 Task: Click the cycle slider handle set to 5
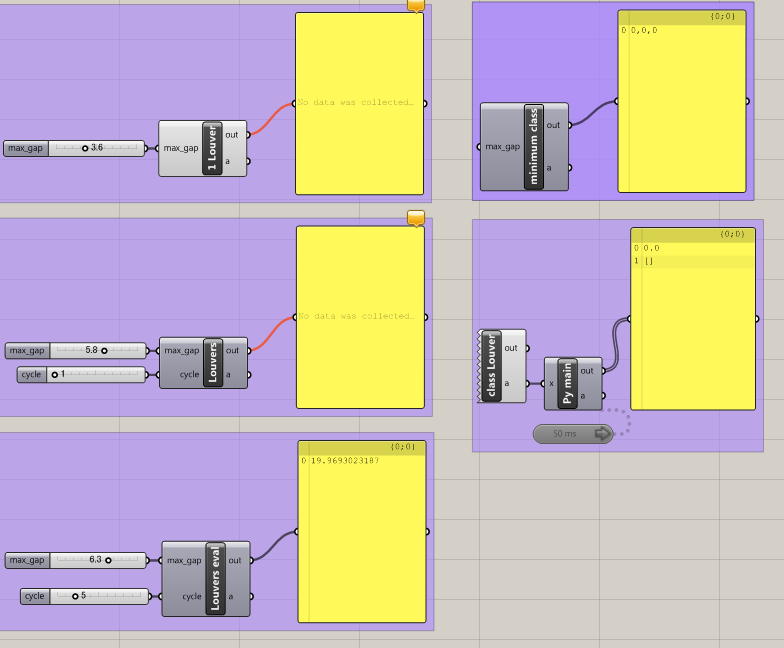point(74,596)
